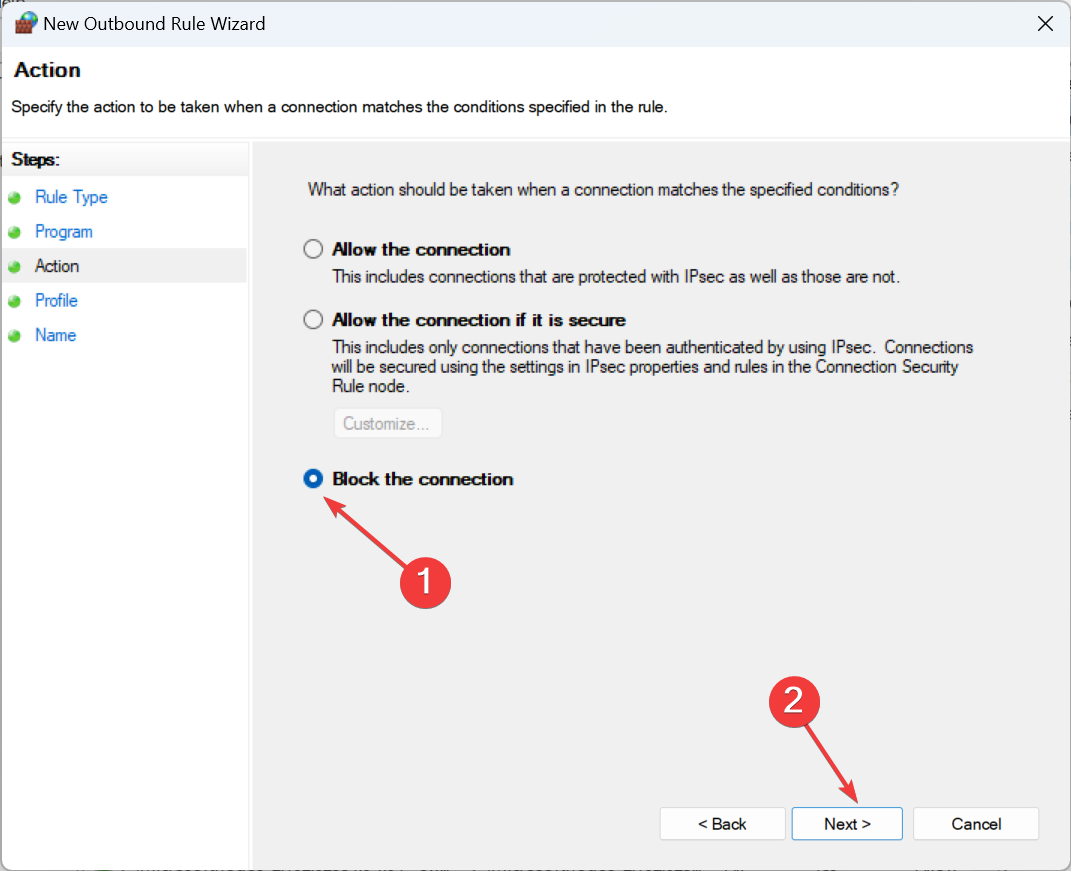Navigate to the Name step
The image size is (1071, 871).
point(55,335)
